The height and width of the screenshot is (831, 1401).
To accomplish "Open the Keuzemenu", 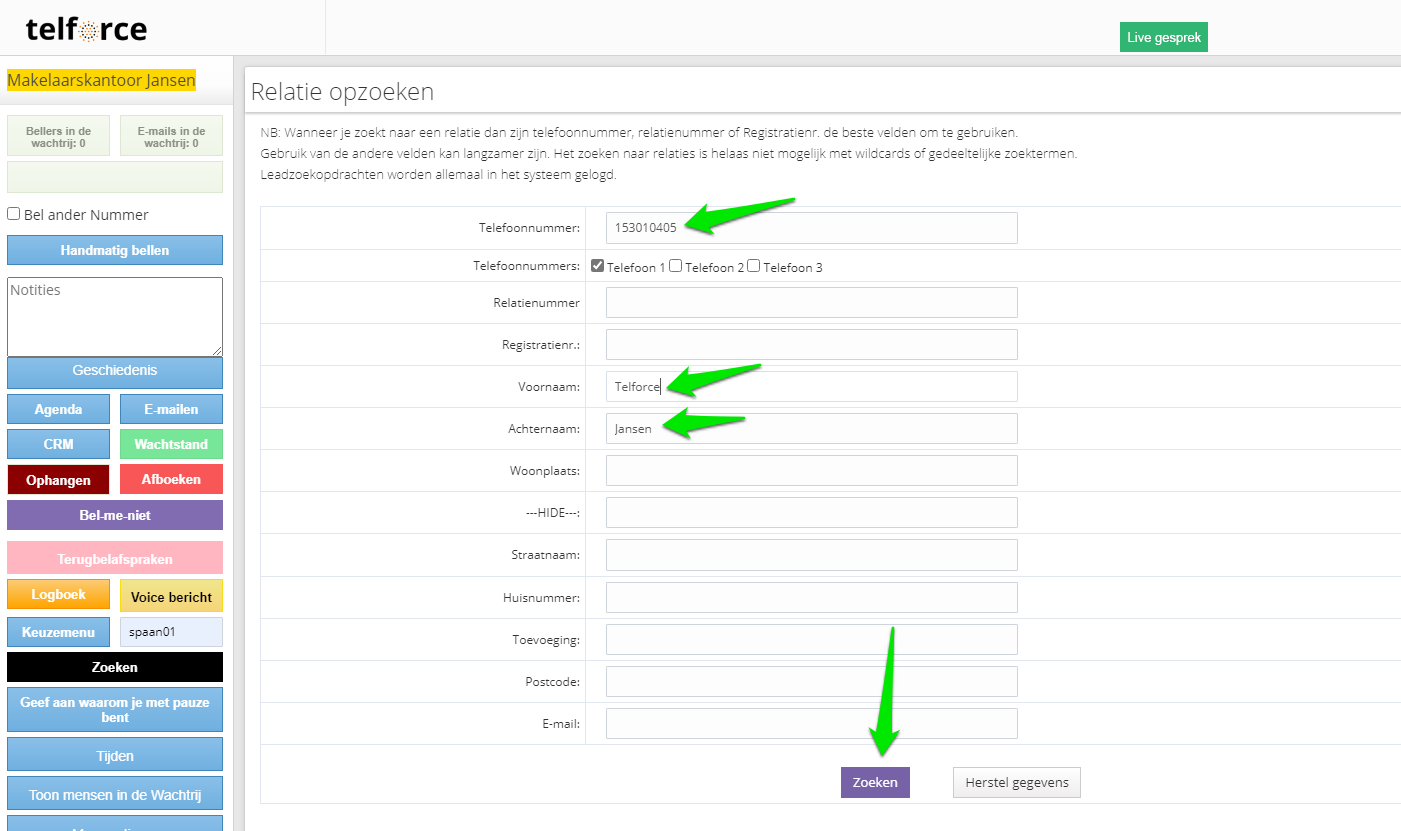I will tap(58, 632).
